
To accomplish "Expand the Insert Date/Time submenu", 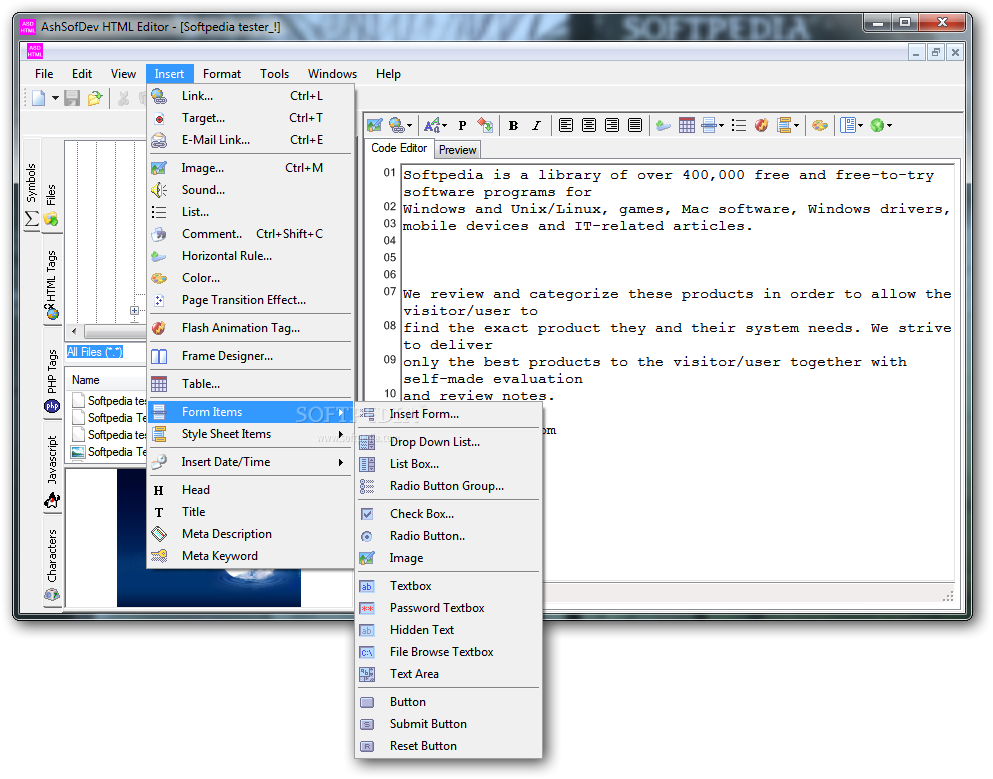I will click(x=250, y=462).
